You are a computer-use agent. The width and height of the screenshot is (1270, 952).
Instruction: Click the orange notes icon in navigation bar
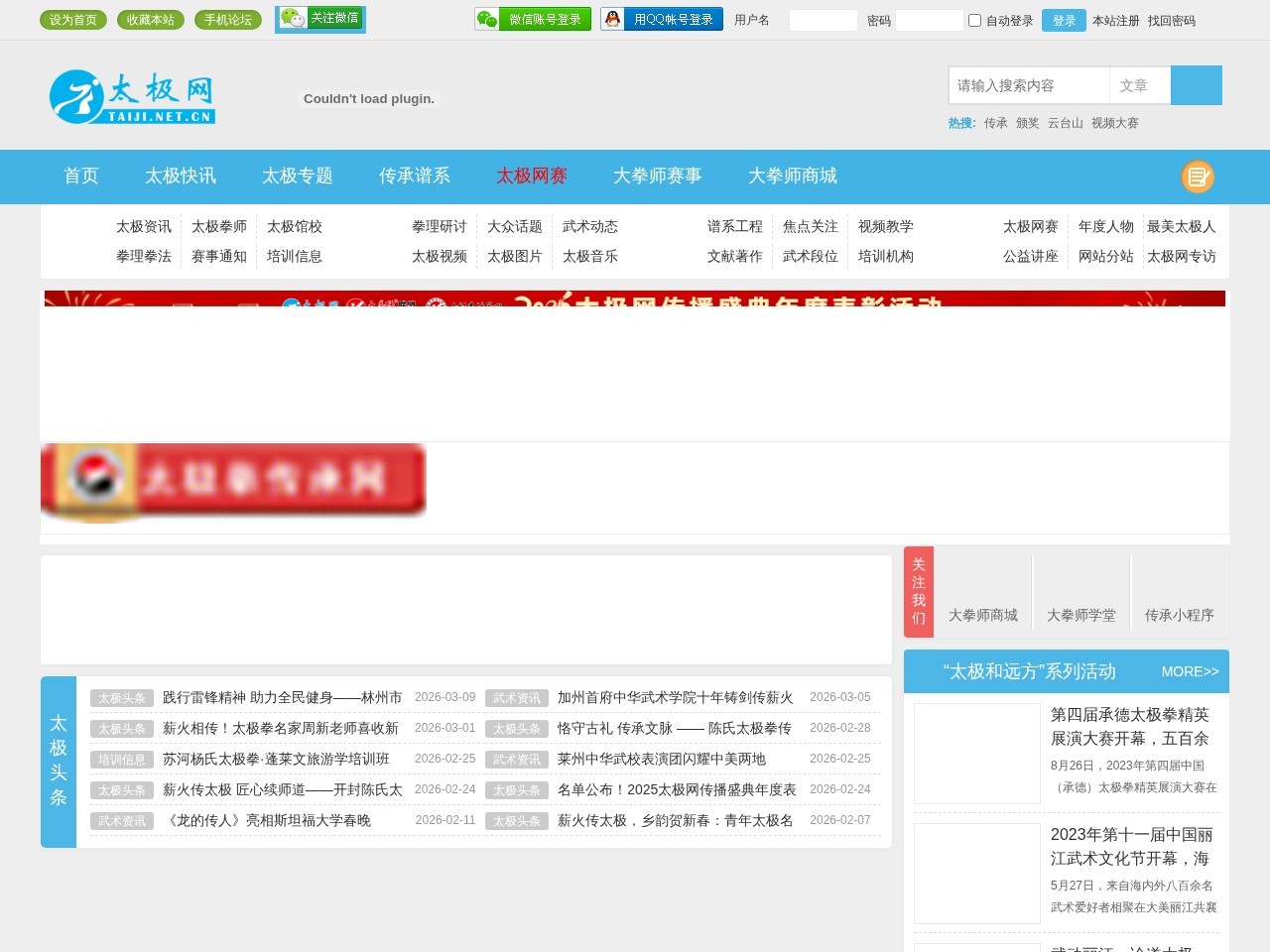[1198, 177]
